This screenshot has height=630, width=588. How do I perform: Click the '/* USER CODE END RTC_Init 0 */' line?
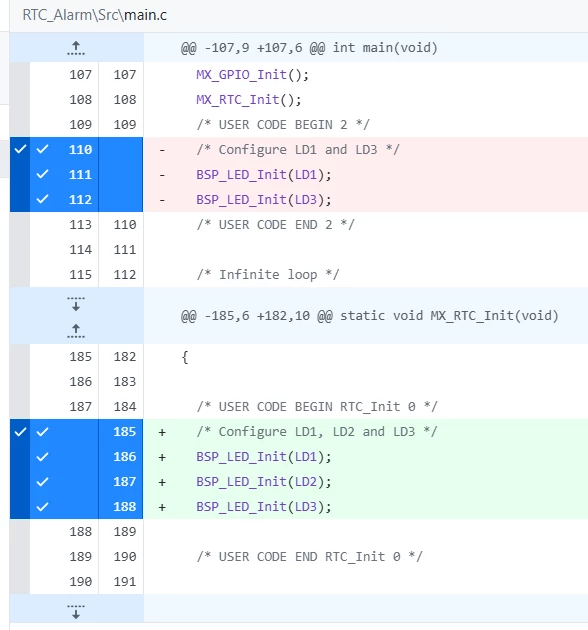pos(309,556)
